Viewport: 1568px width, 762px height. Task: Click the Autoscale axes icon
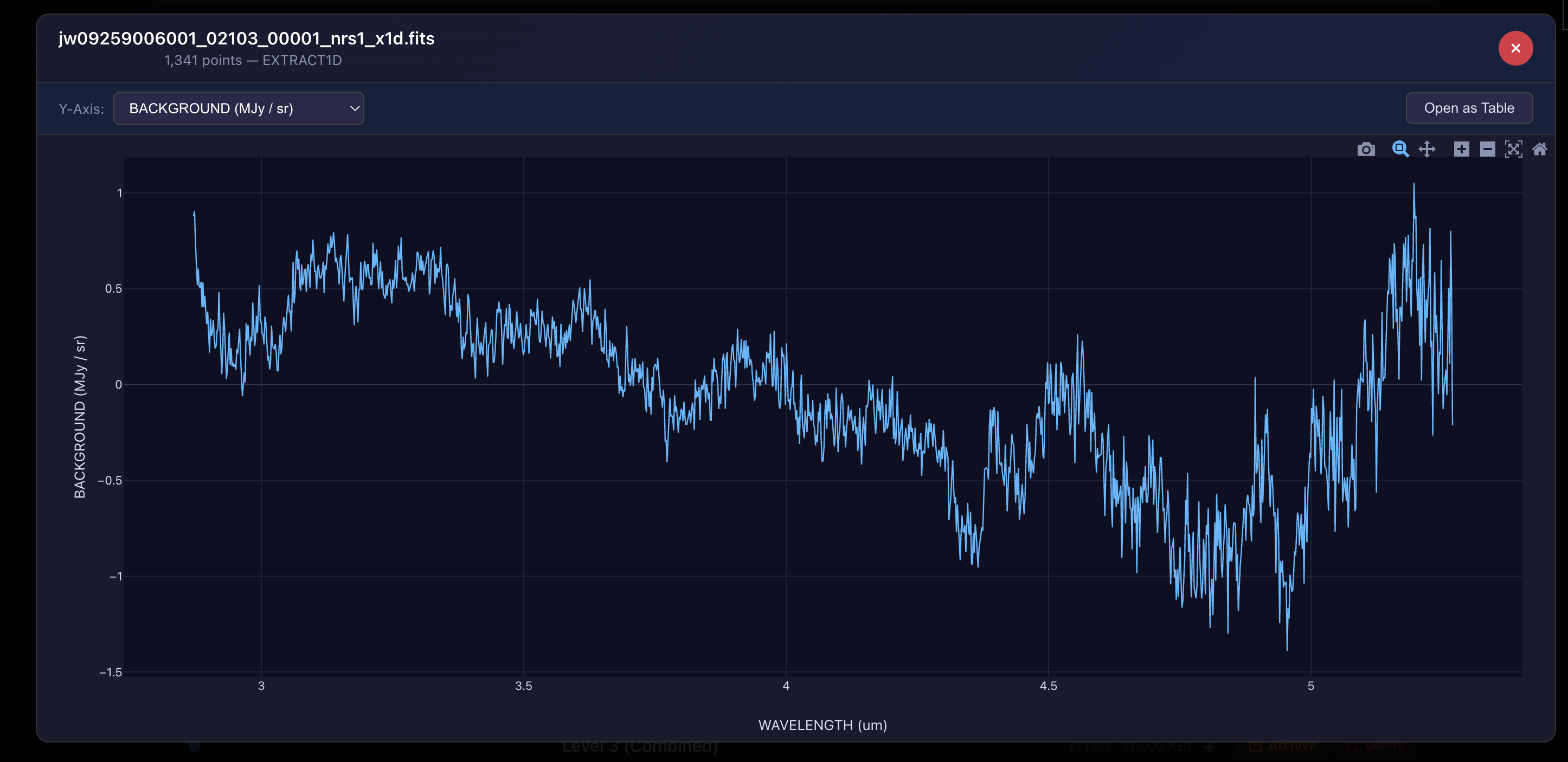click(x=1514, y=149)
